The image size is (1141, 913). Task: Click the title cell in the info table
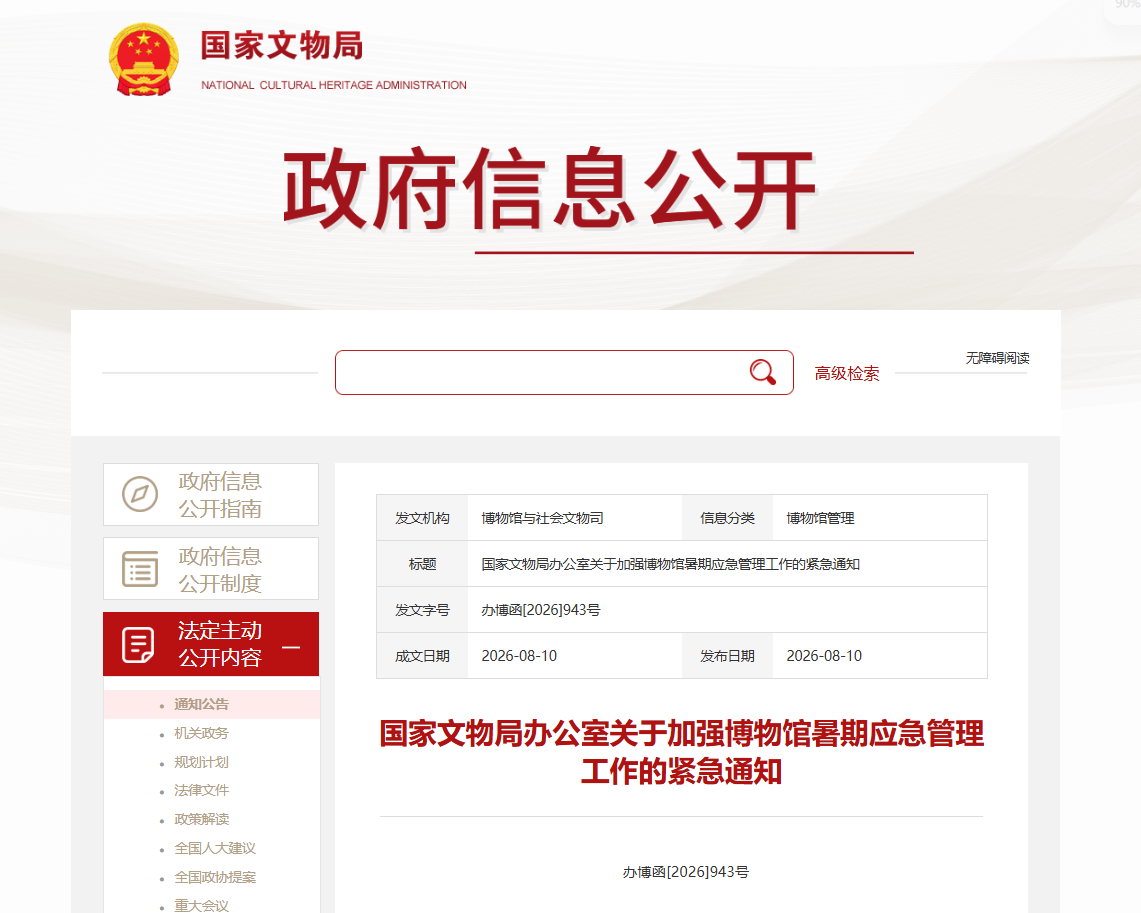click(x=727, y=564)
